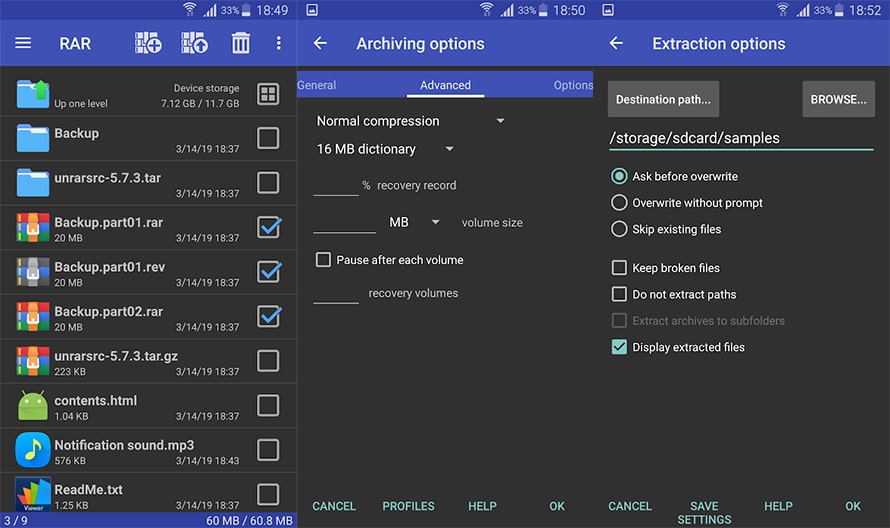This screenshot has height=528, width=890.
Task: Tap the trash delete icon
Action: [240, 43]
